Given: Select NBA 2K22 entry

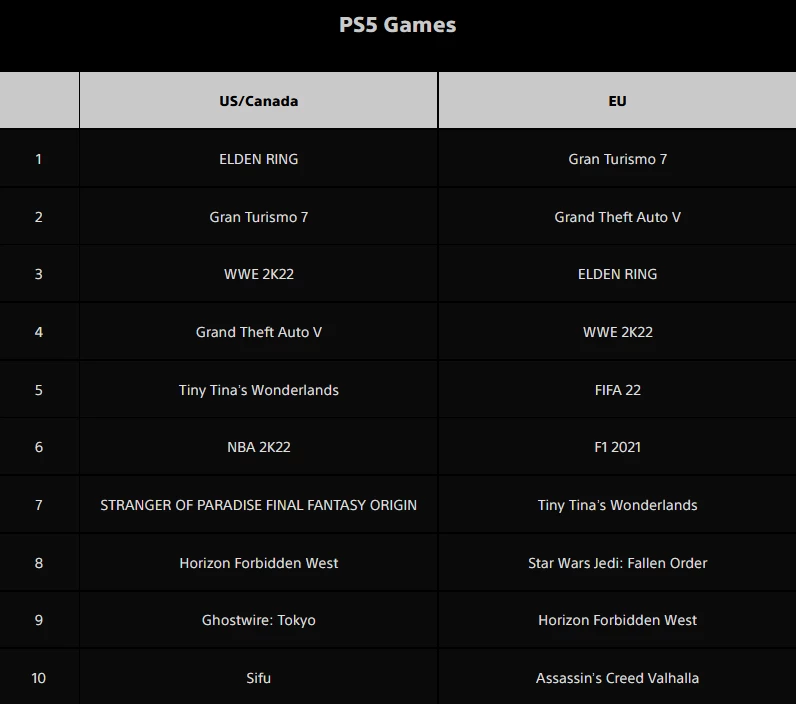Looking at the screenshot, I should [258, 447].
